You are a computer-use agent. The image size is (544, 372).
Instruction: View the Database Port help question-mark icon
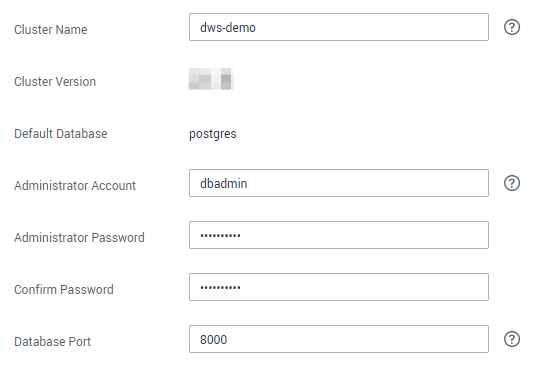point(512,339)
